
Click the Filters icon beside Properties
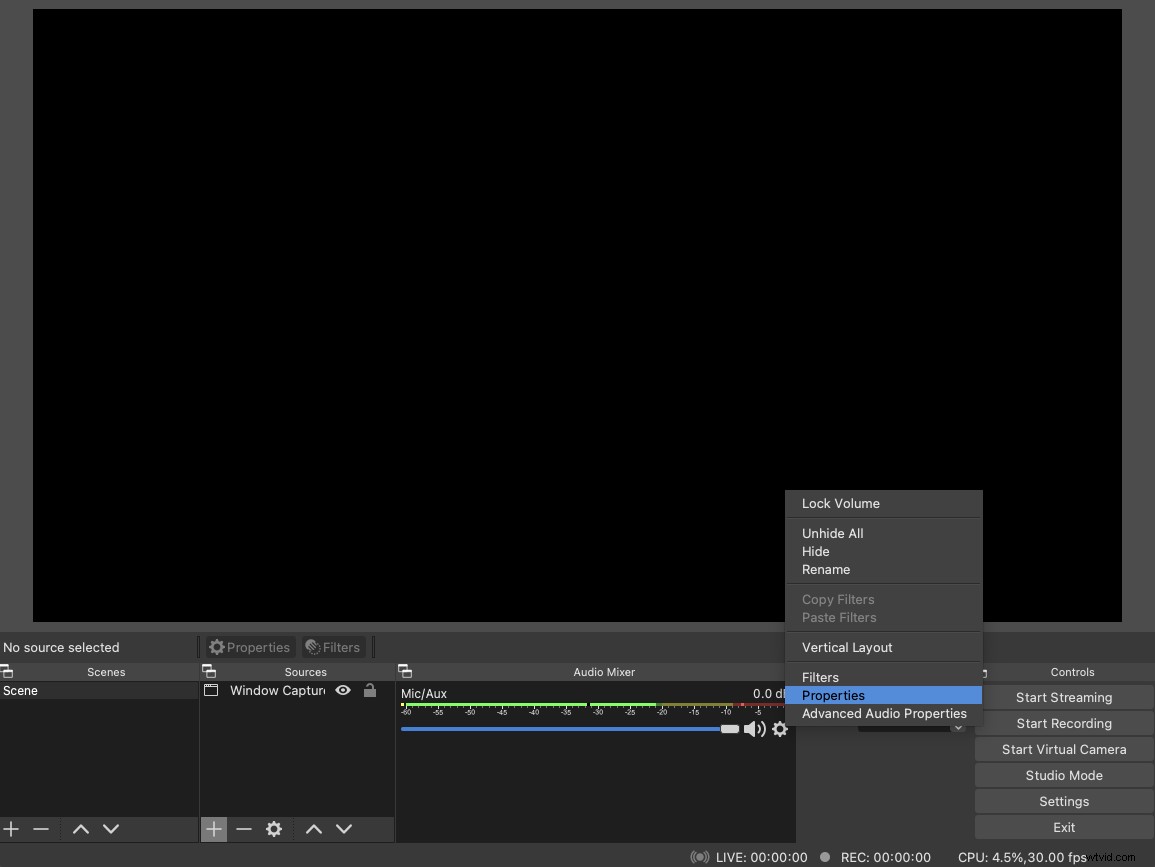(x=333, y=647)
